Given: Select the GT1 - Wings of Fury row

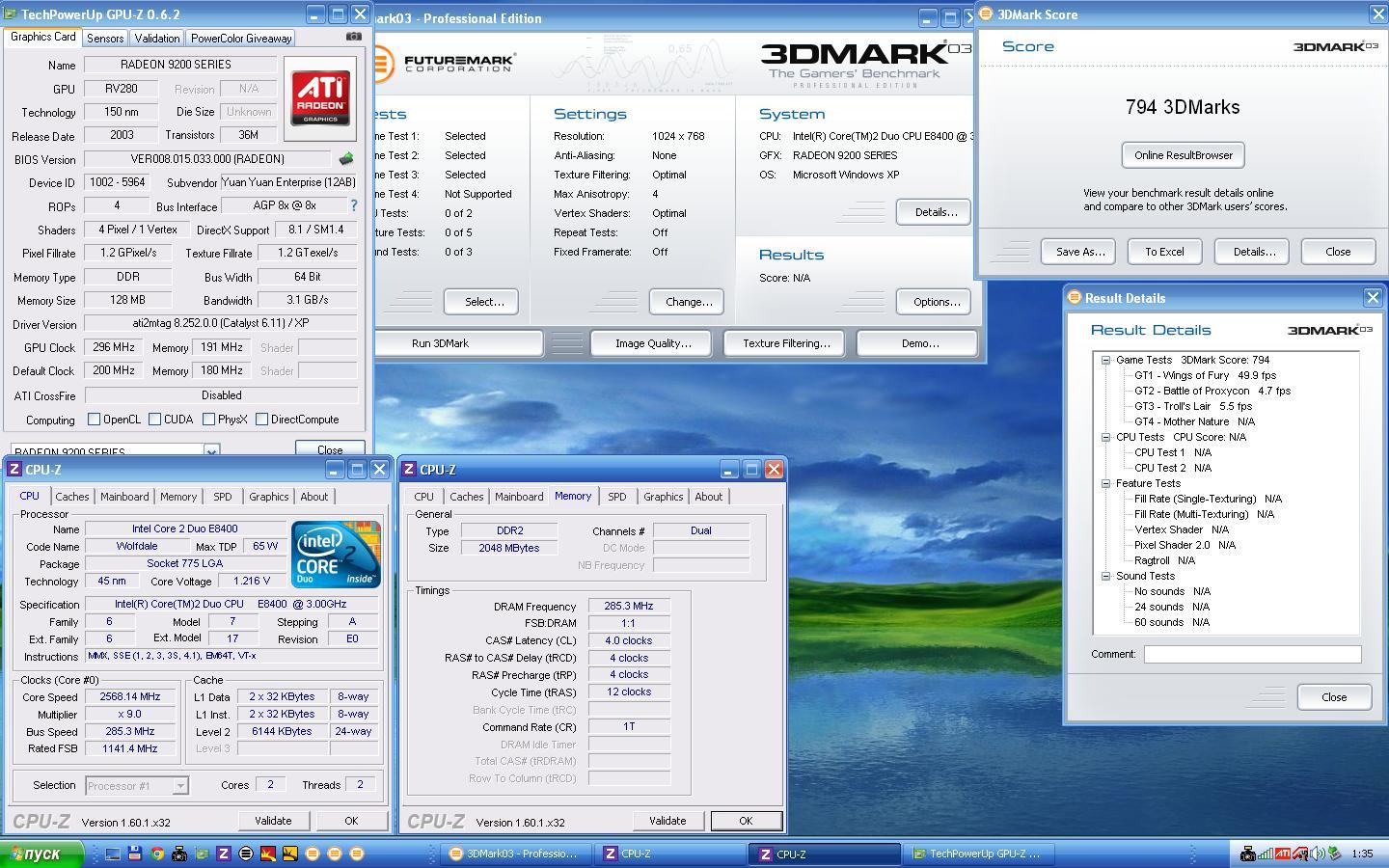Looking at the screenshot, I should (1205, 375).
